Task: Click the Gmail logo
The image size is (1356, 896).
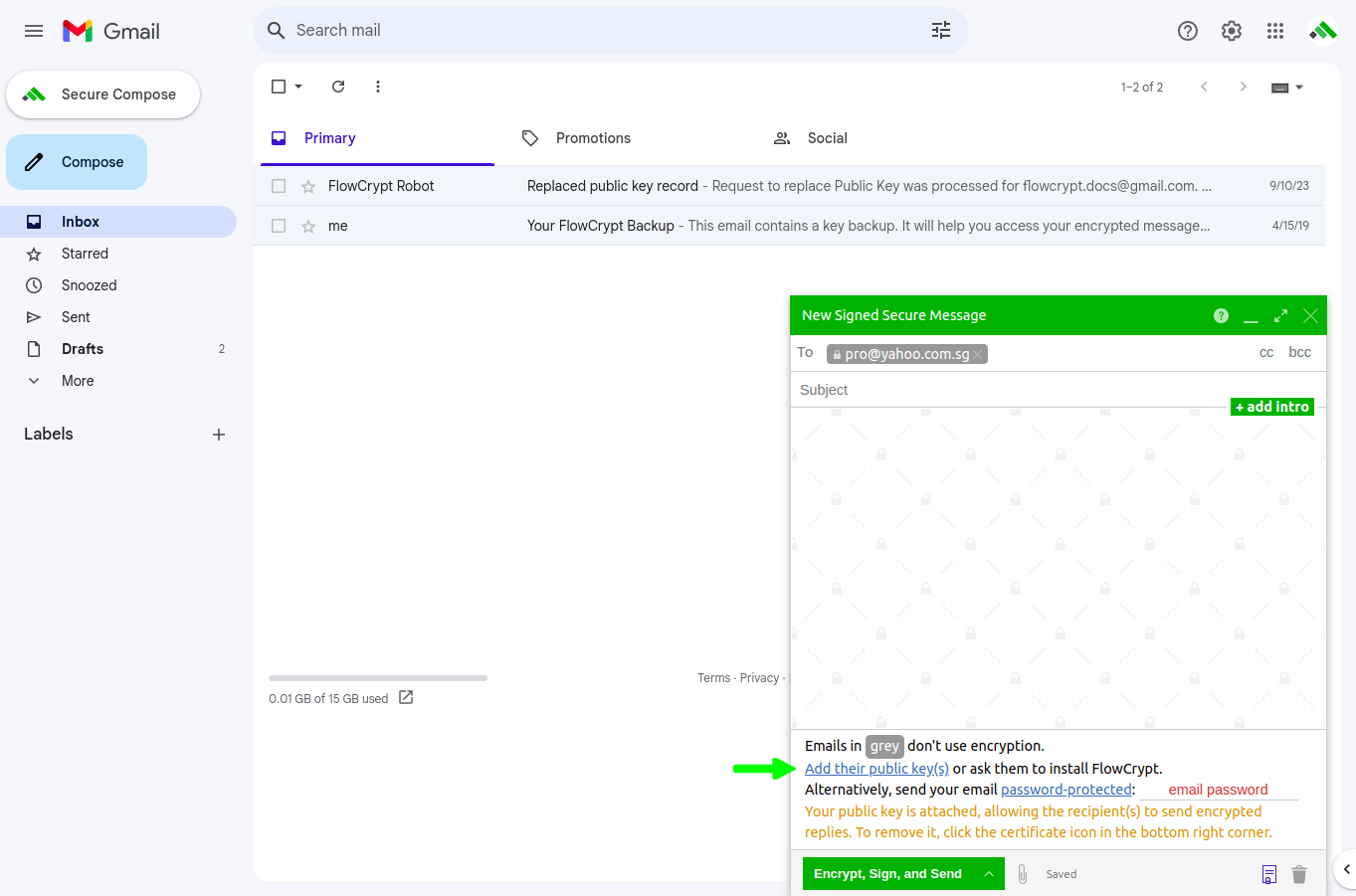Action: [x=111, y=31]
